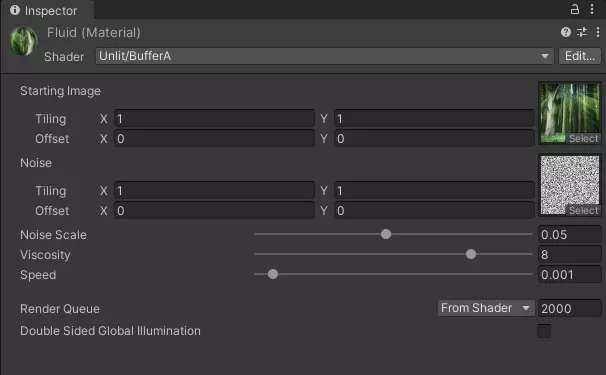Click the Noise Offset Y field
The image size is (606, 375).
tap(434, 211)
